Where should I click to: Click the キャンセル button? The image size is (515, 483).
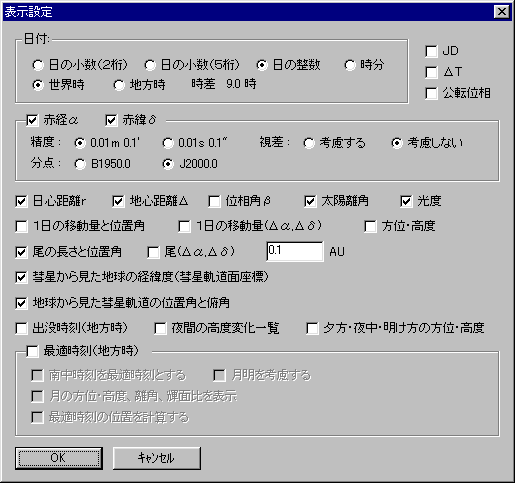(x=157, y=458)
